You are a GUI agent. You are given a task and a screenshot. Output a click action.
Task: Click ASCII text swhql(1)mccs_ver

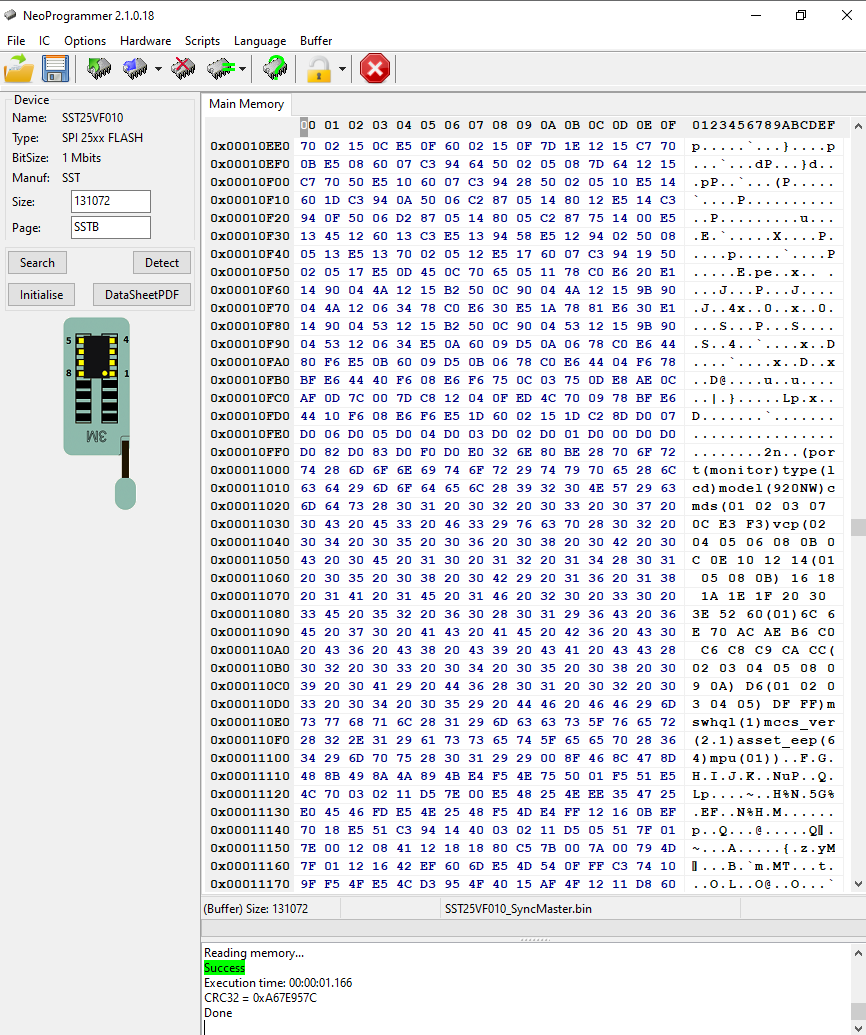[x=764, y=722]
